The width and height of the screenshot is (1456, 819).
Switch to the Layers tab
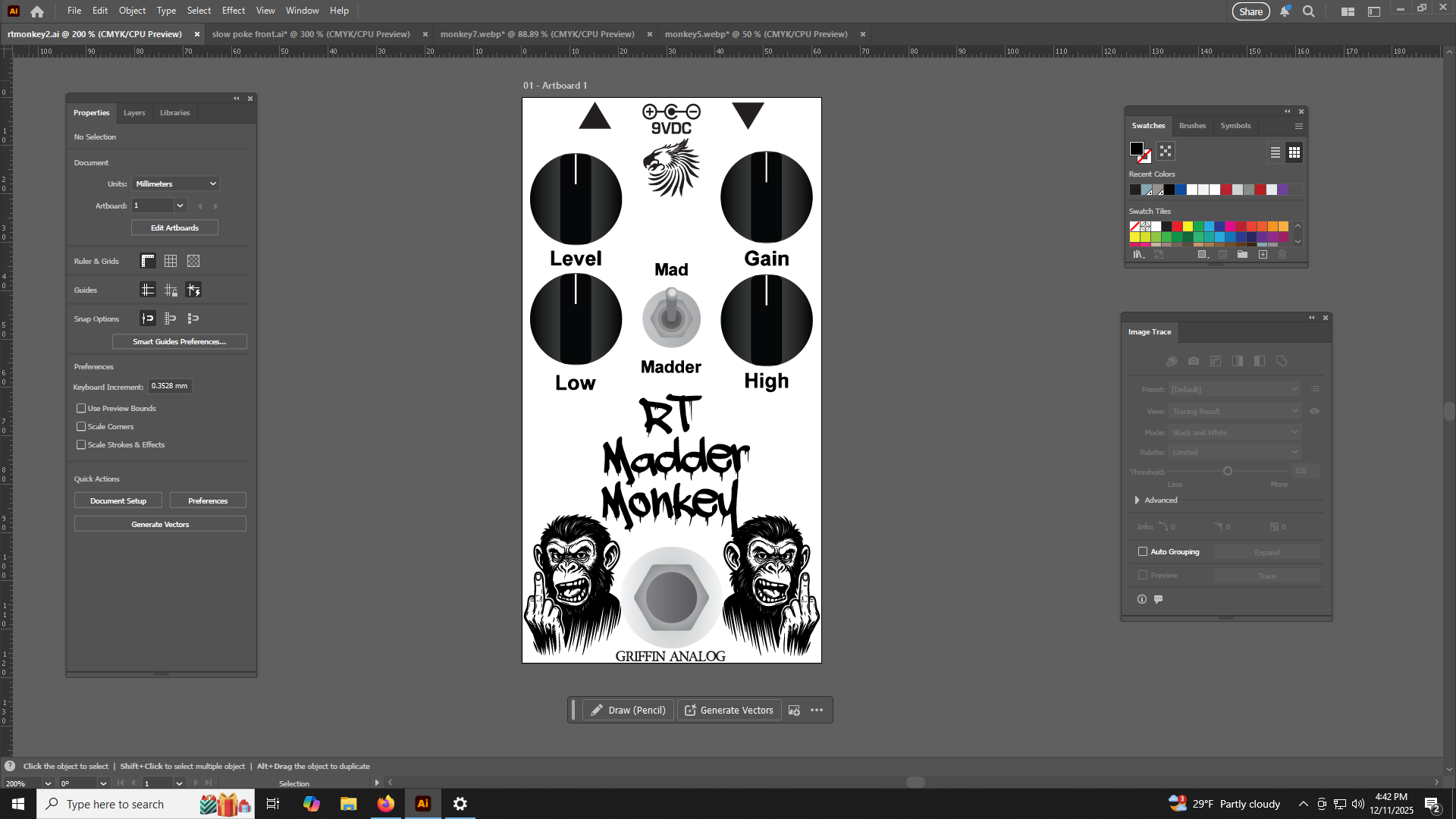tap(134, 113)
